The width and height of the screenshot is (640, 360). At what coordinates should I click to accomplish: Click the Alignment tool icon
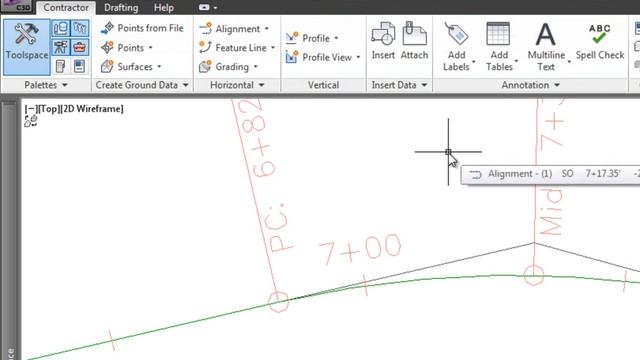coord(205,29)
